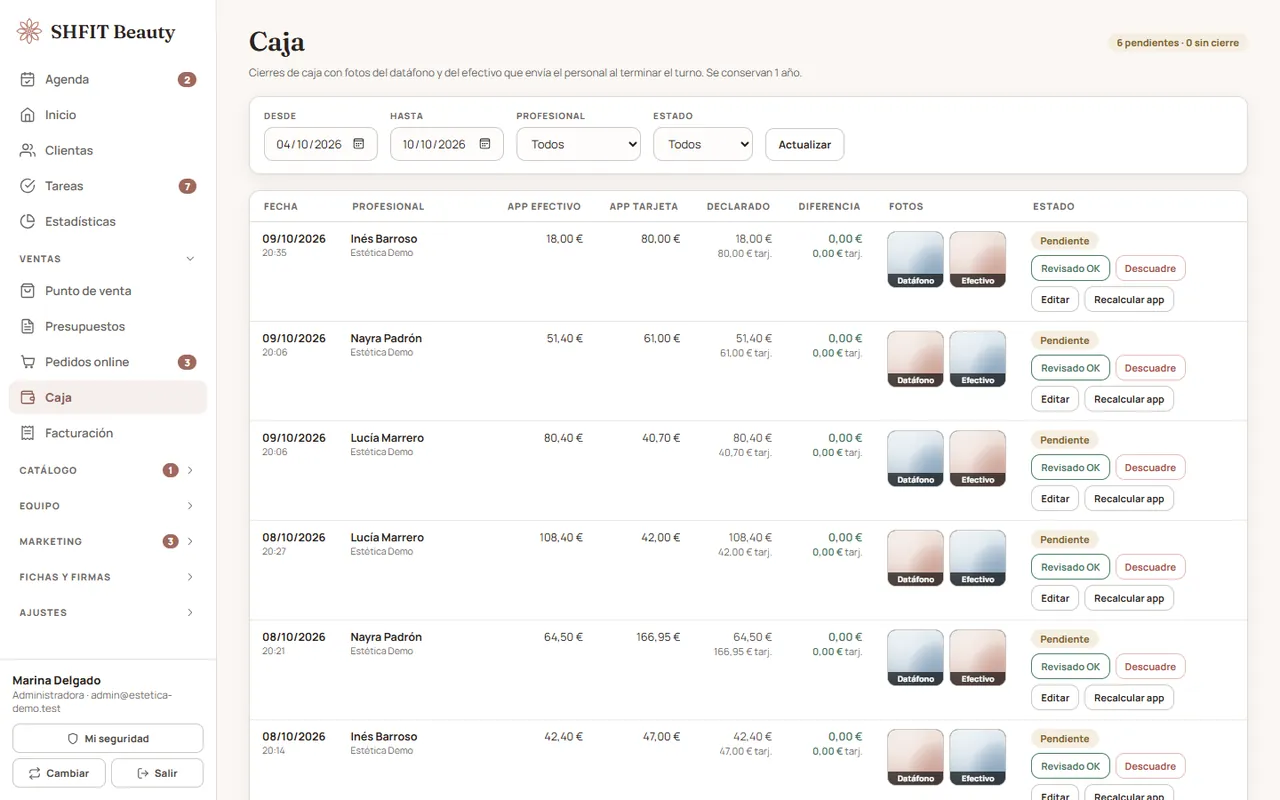Click the Agenda badge showing 2
1280x800 pixels.
(187, 80)
